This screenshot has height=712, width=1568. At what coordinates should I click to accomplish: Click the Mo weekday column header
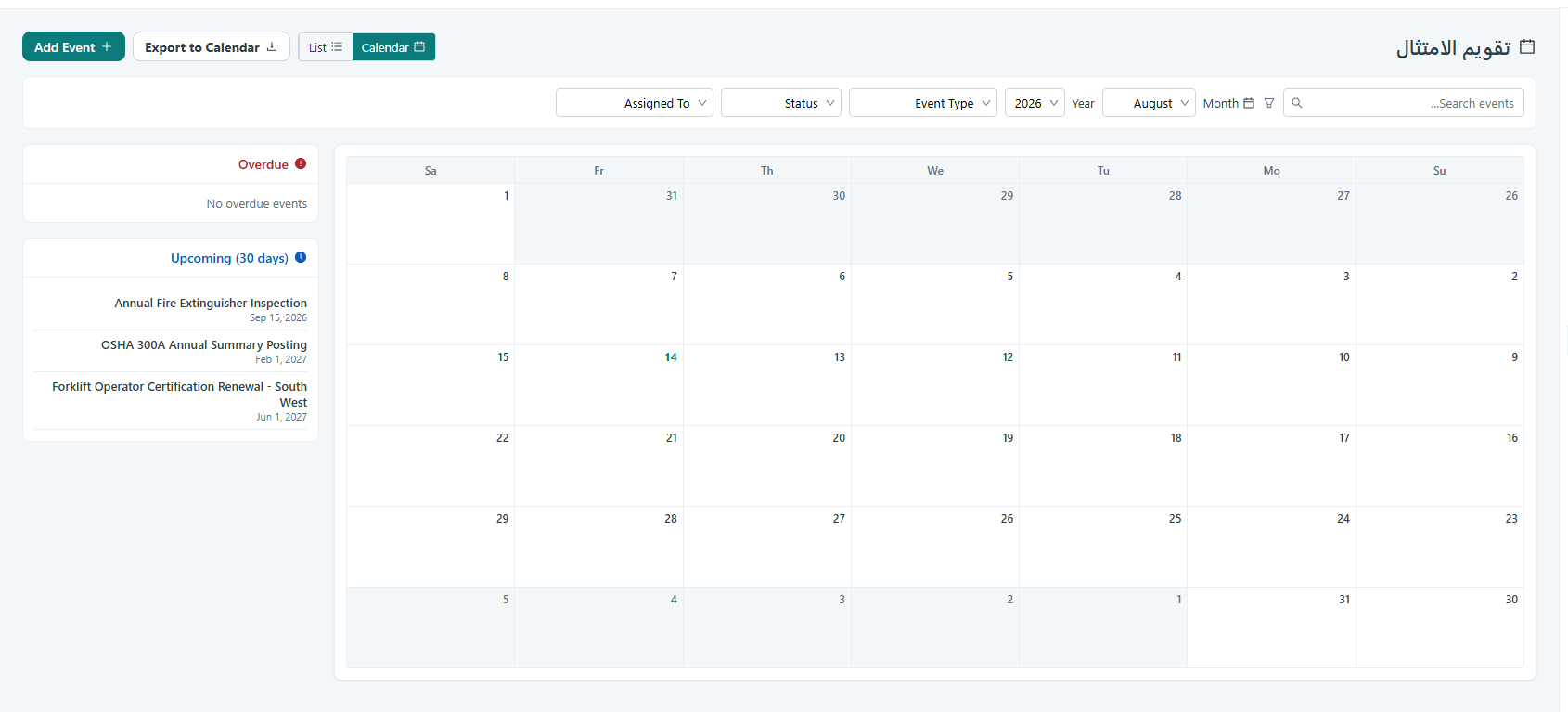pos(1271,170)
